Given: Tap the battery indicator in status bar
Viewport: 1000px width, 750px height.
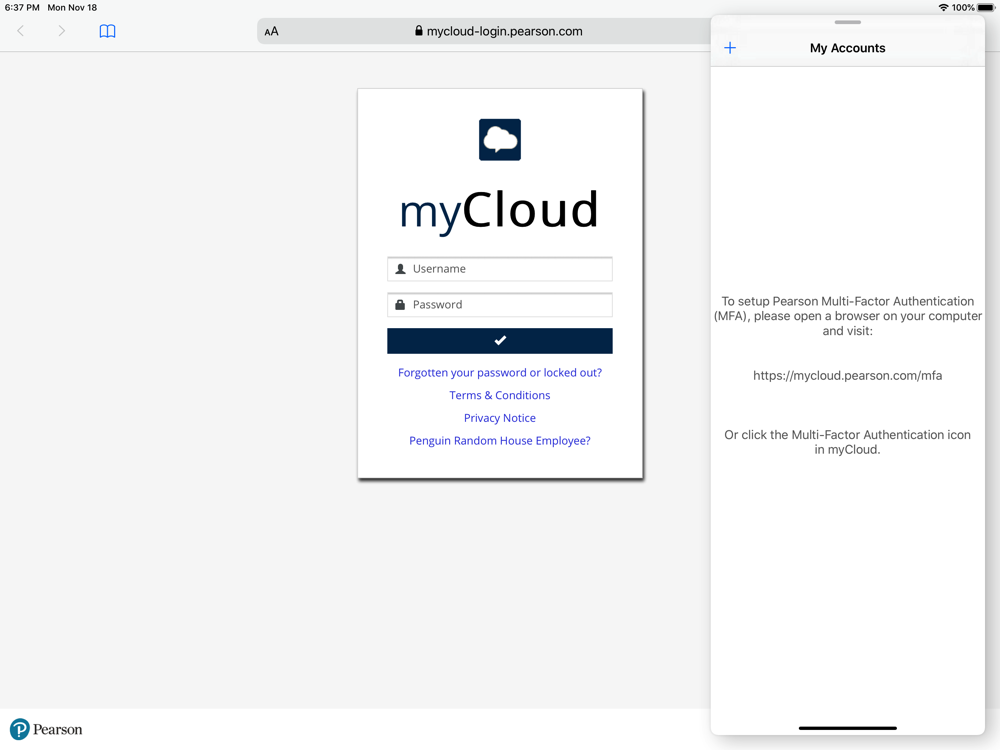Looking at the screenshot, I should 986,8.
